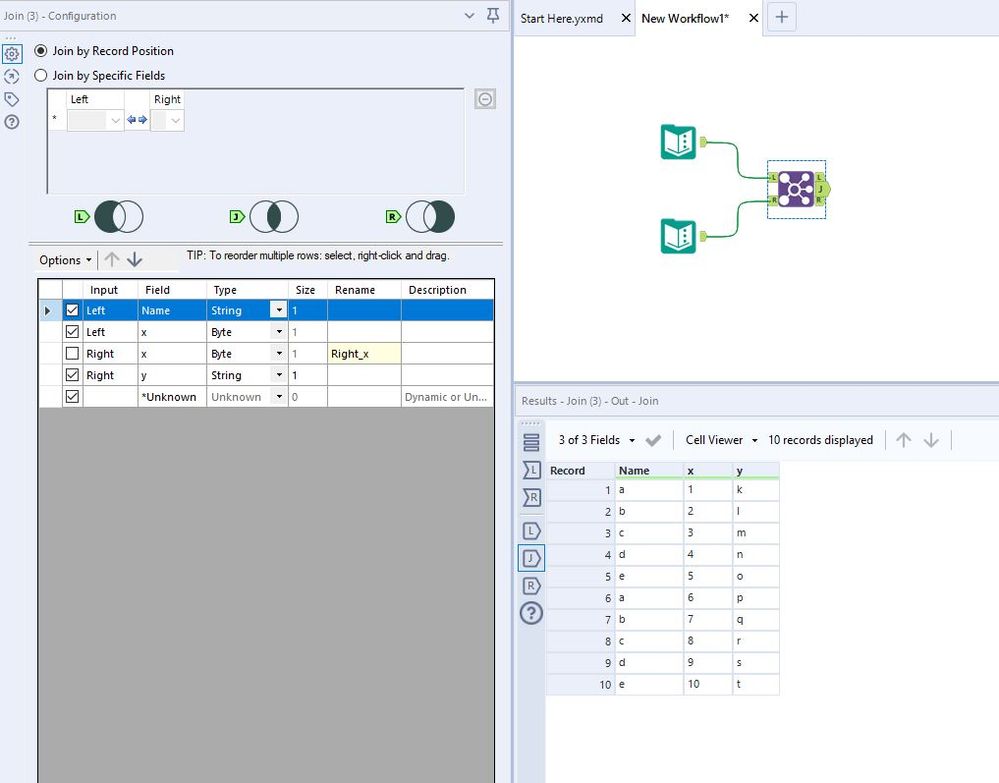Pin the Configuration window
999x783 pixels.
[493, 15]
